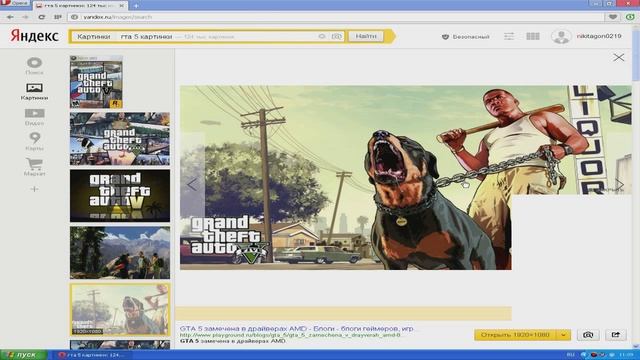Click the 'Найти' search button
Image resolution: width=640 pixels, height=360 pixels.
(366, 36)
